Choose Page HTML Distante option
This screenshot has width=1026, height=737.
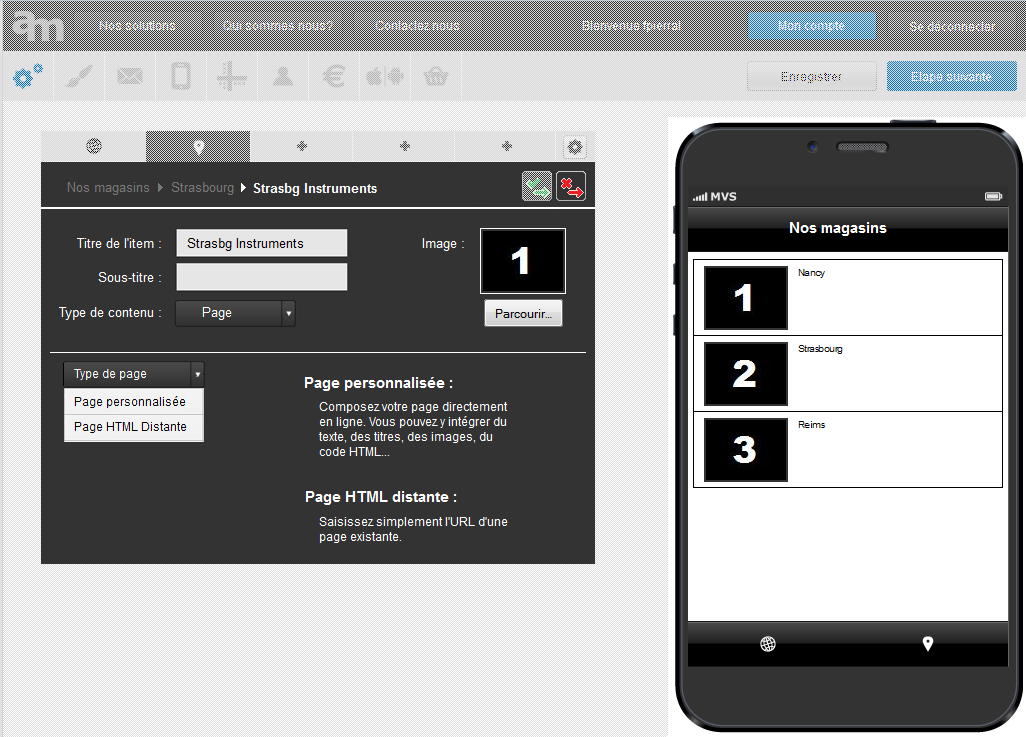(x=130, y=426)
